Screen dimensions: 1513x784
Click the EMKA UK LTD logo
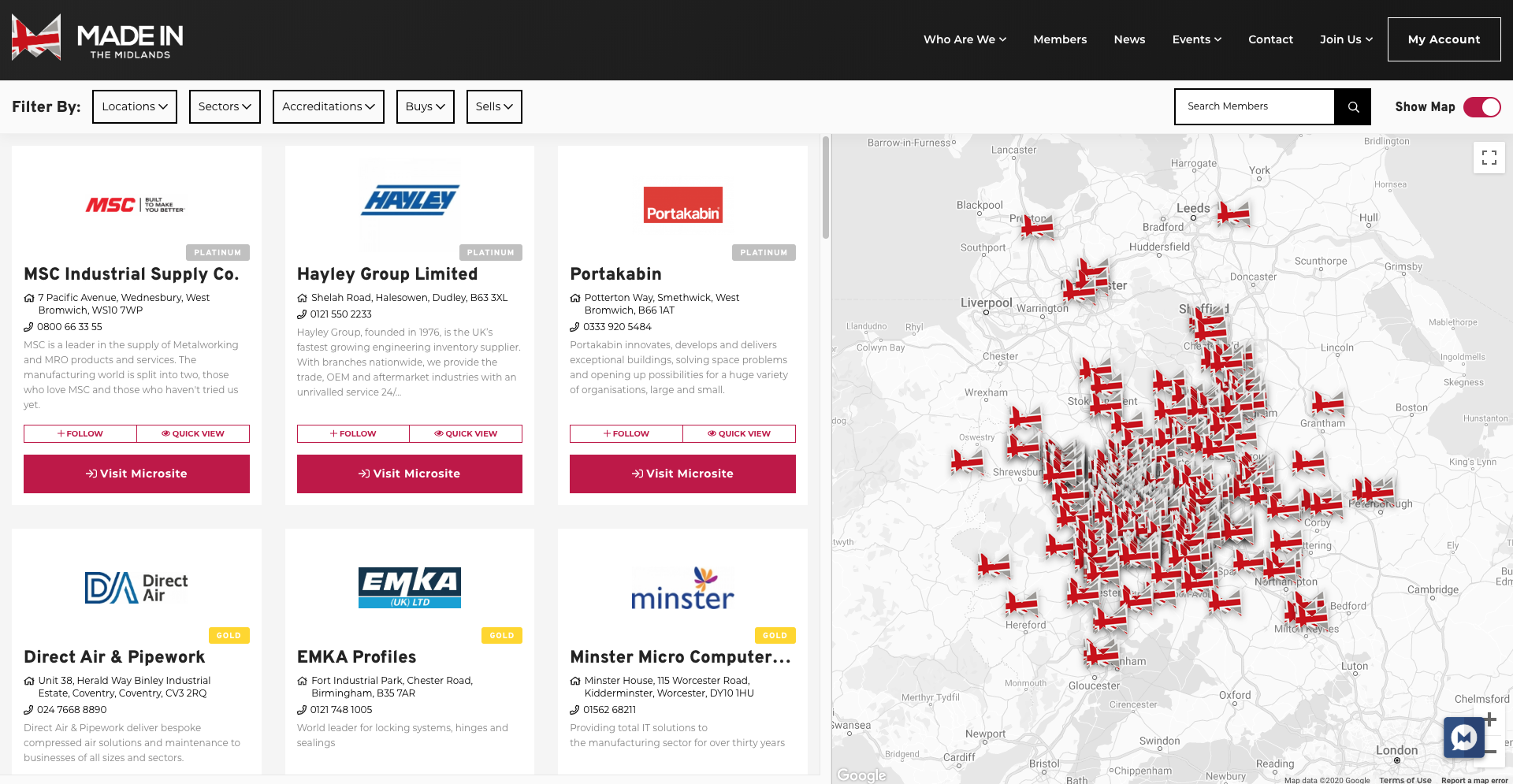coord(410,588)
